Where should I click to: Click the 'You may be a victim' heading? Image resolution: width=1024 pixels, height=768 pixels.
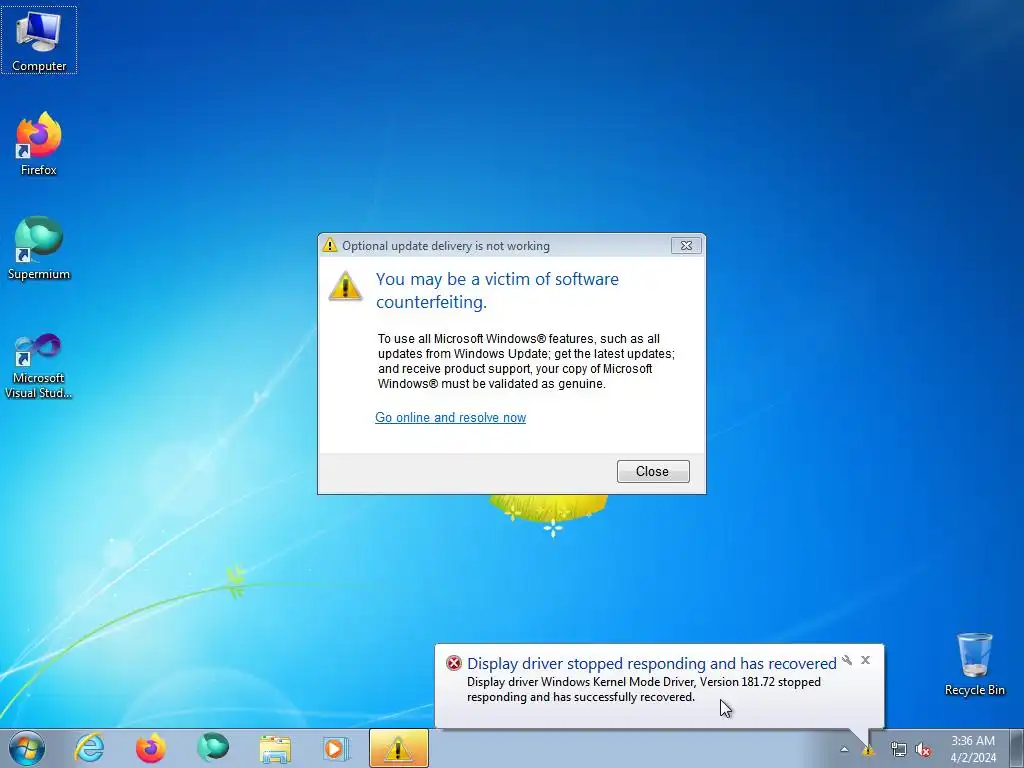[497, 290]
